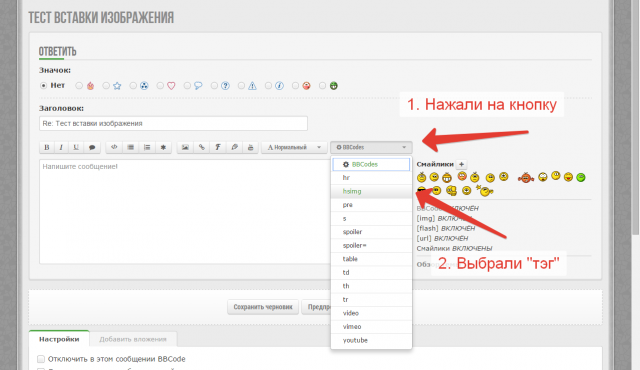Switch to the Добавить вложения tab

(x=133, y=339)
